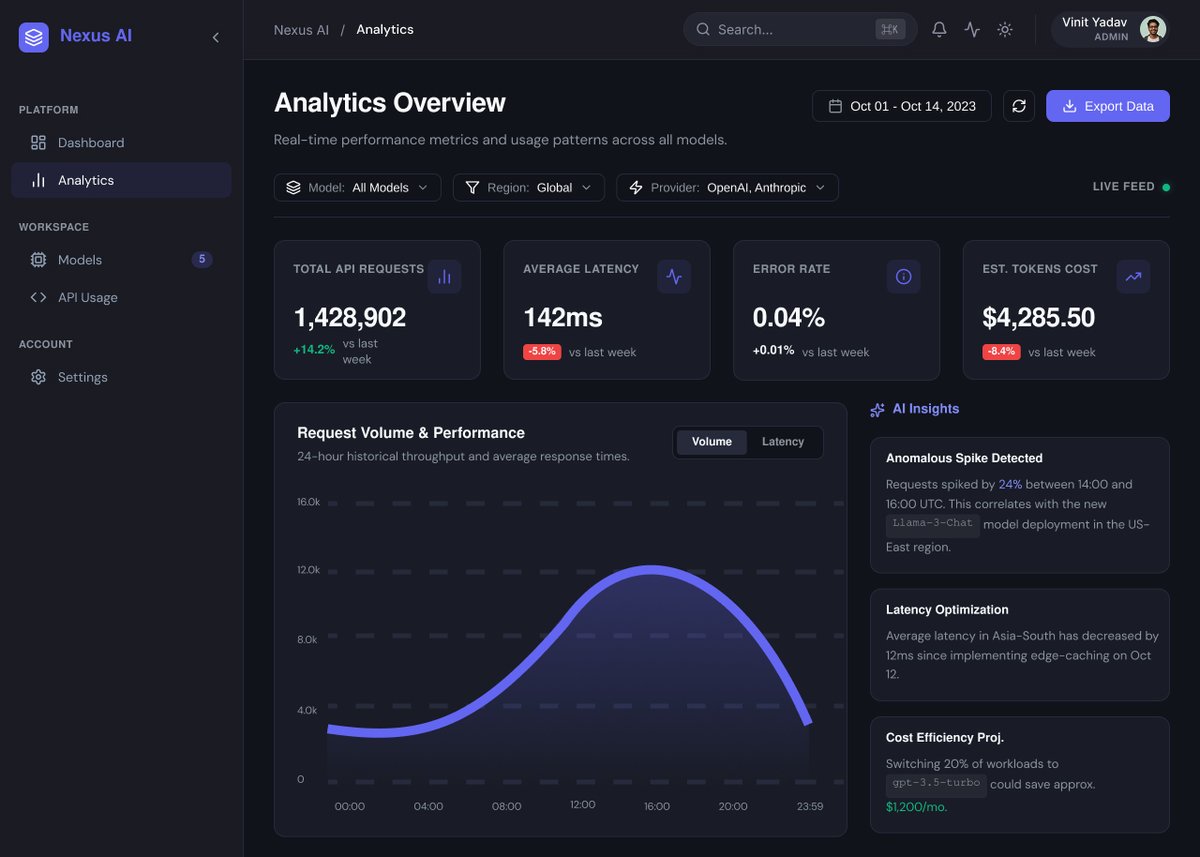
Task: Click the Latency Optimization insight heading
Action: [947, 610]
